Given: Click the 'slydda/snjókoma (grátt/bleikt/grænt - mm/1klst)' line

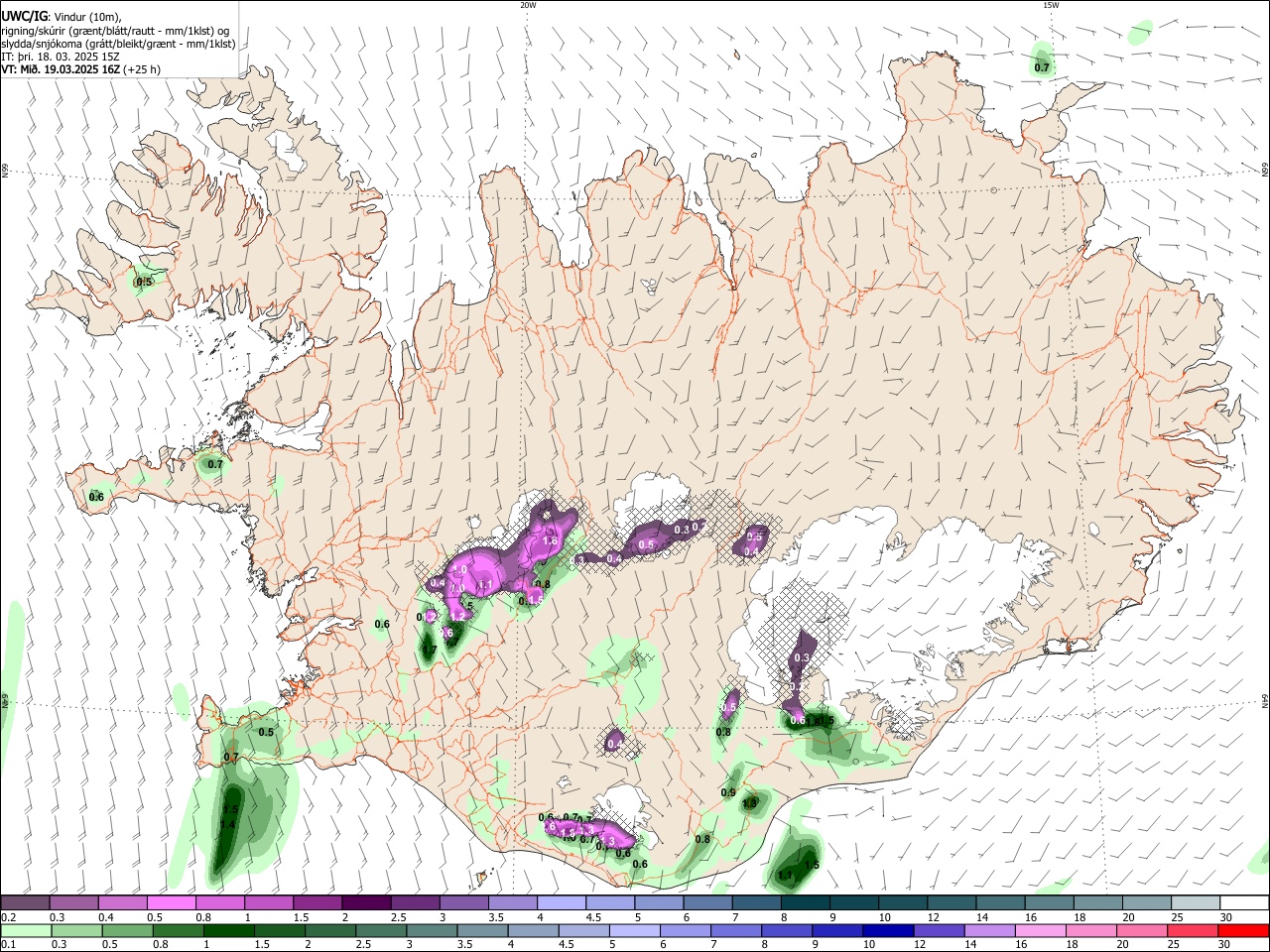Looking at the screenshot, I should (x=118, y=44).
